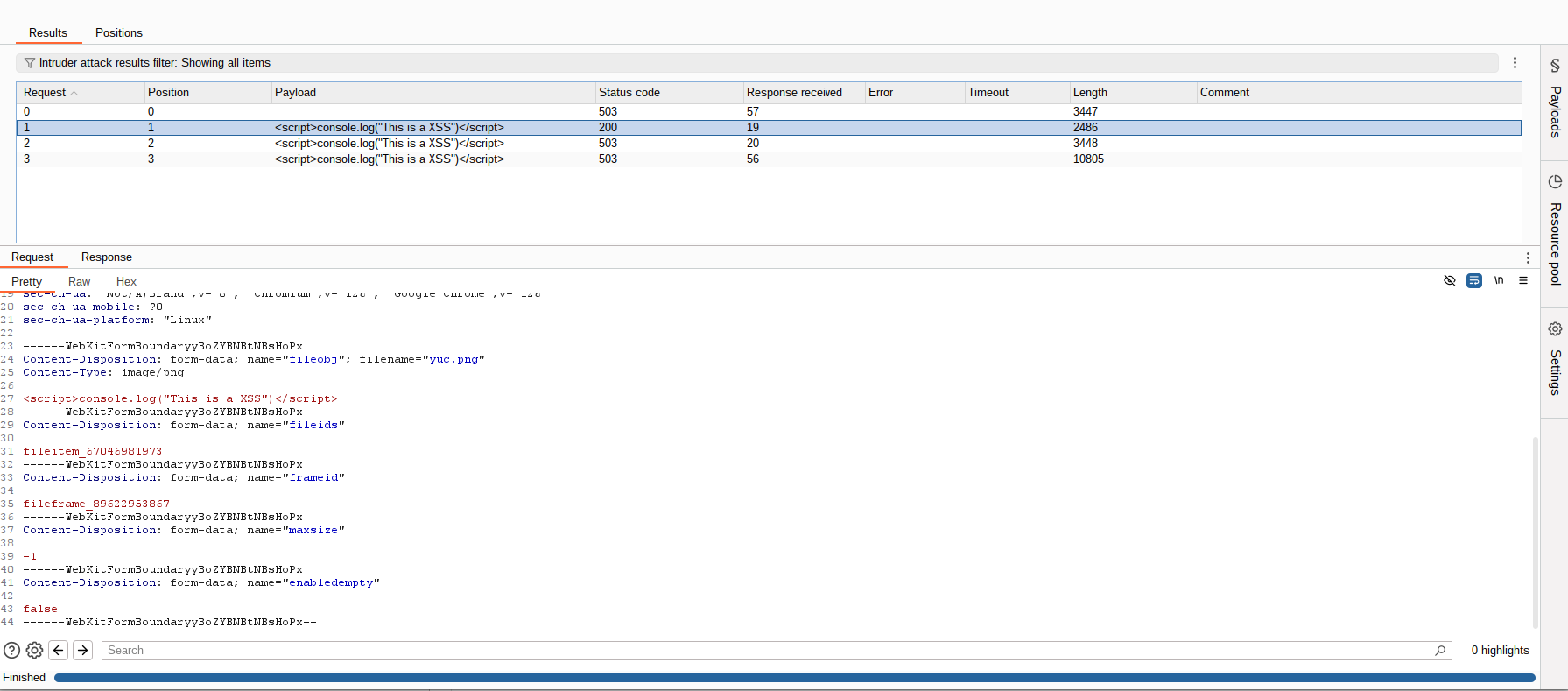Viewport: 1568px width, 691px height.
Task: Click the fileframe_89622953867 value line
Action: pyautogui.click(x=96, y=504)
